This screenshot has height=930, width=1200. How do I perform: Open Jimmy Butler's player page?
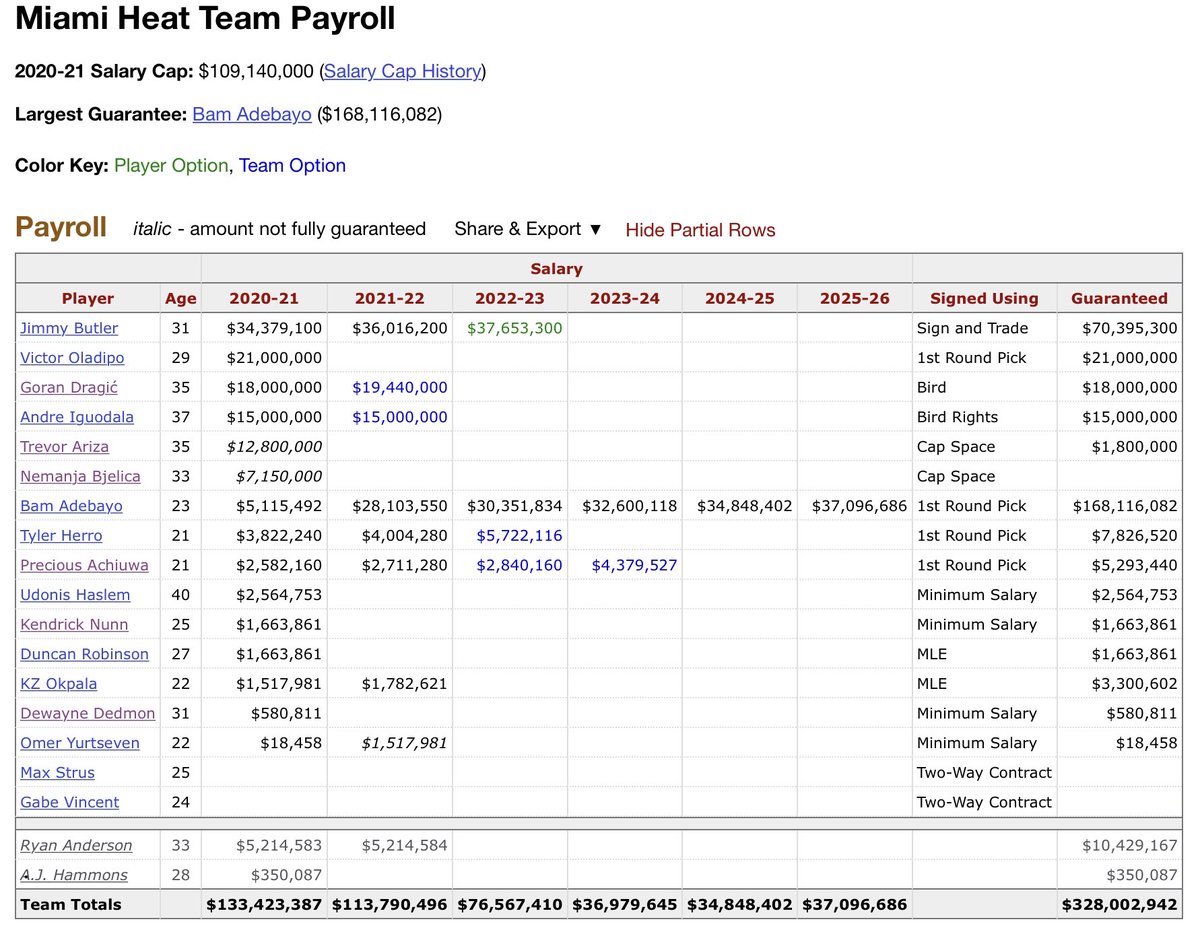pyautogui.click(x=69, y=328)
